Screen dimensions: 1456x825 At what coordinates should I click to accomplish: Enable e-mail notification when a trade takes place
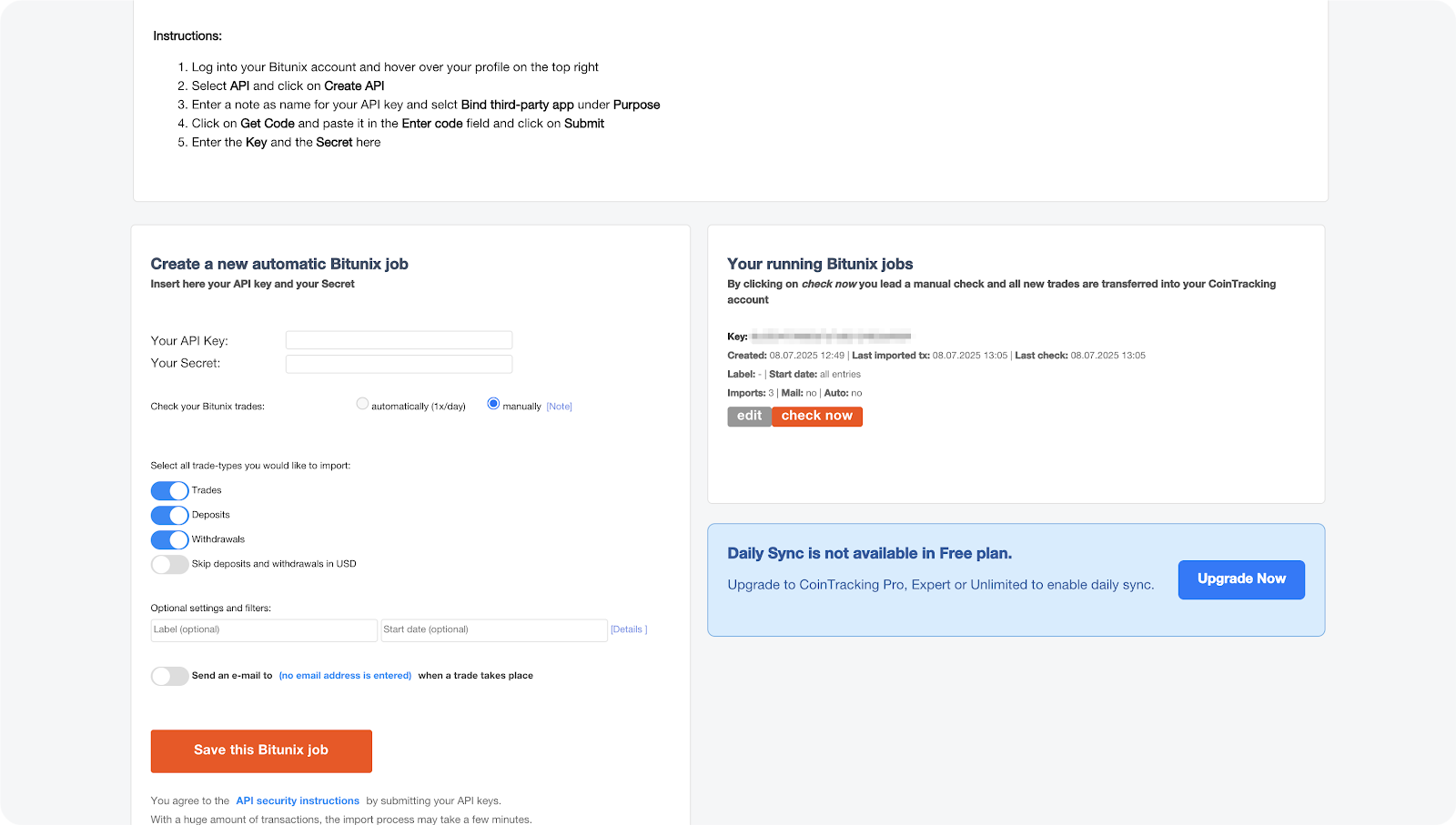pyautogui.click(x=169, y=676)
